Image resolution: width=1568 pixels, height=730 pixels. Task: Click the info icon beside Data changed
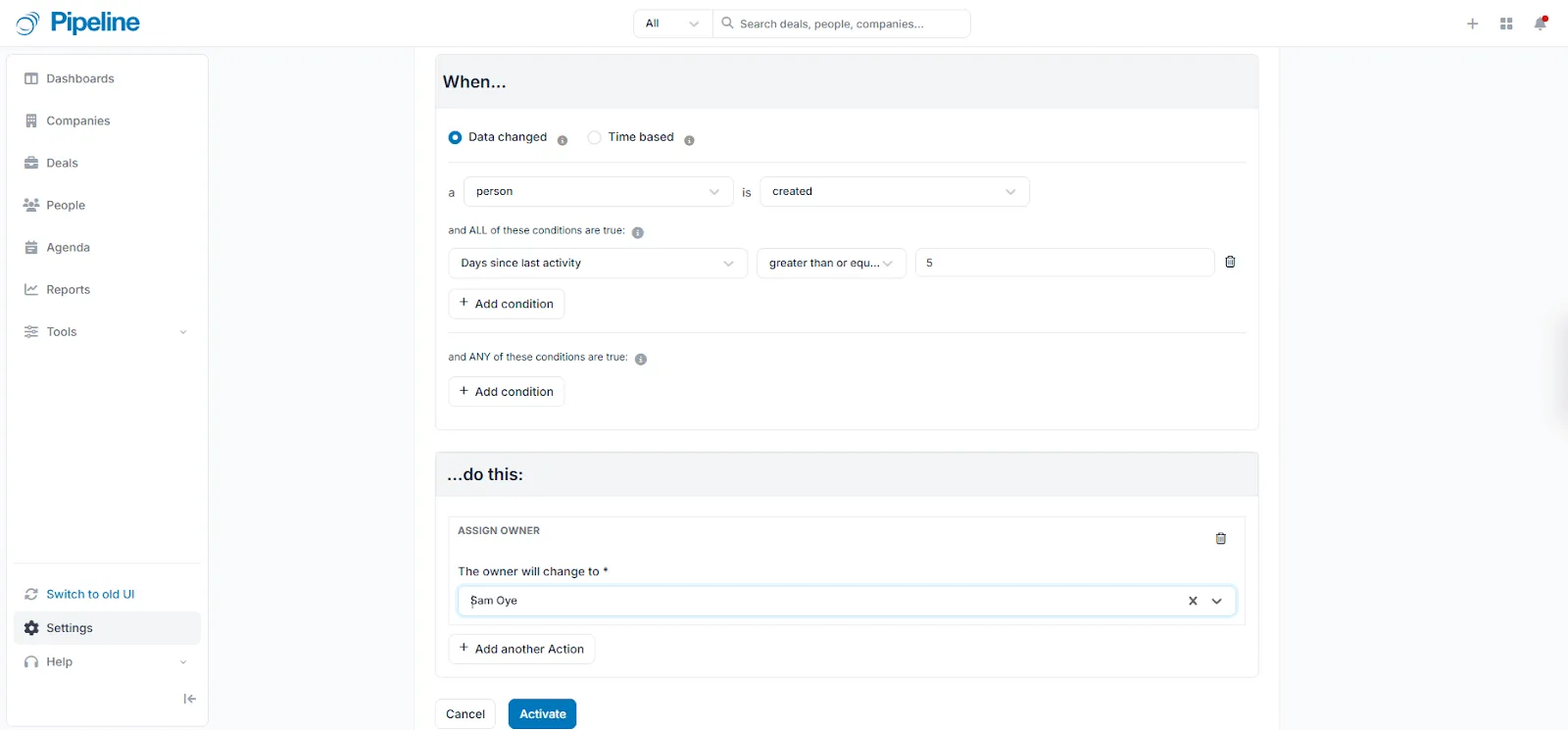click(x=563, y=140)
